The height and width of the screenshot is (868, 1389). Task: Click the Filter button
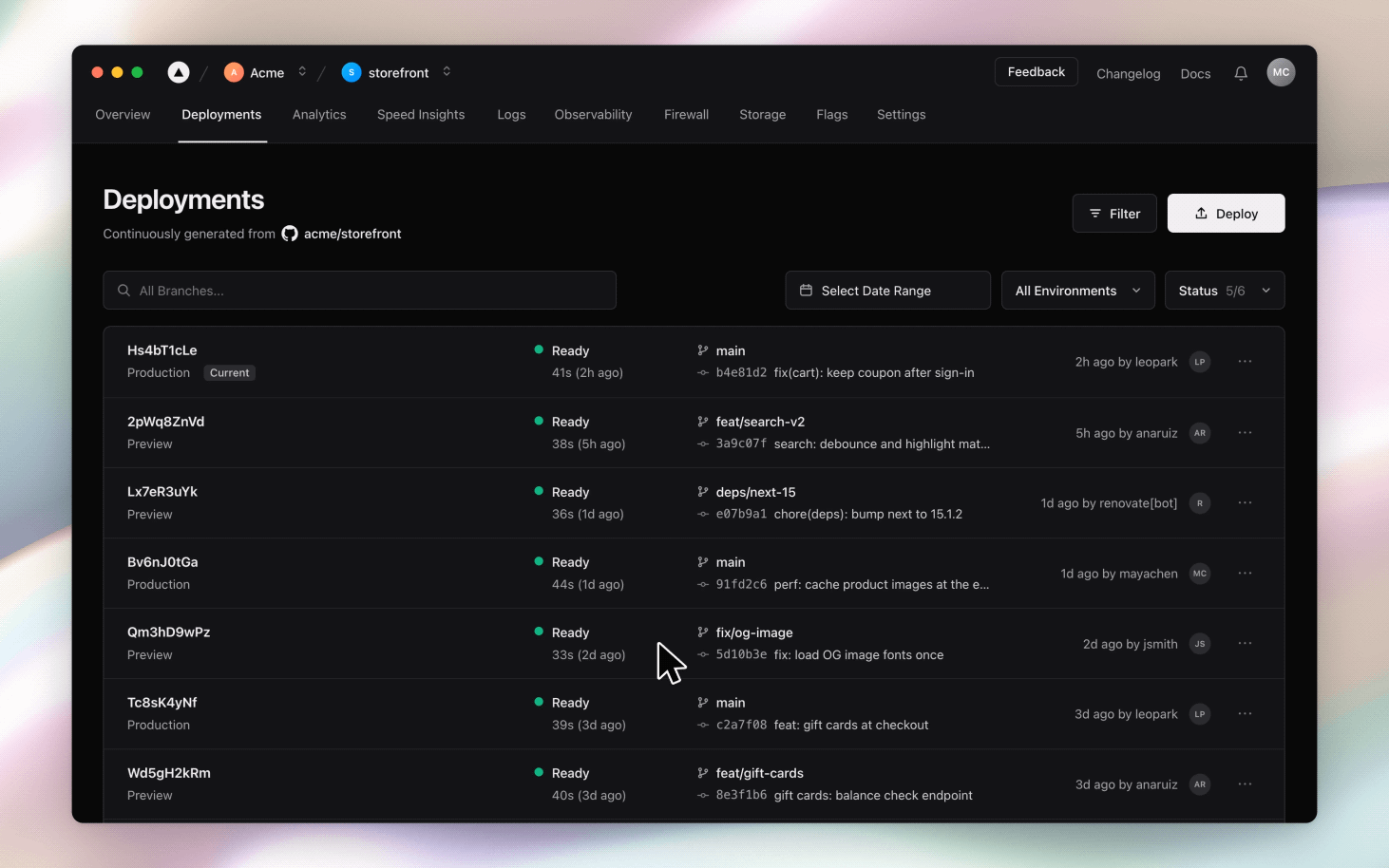[1114, 214]
